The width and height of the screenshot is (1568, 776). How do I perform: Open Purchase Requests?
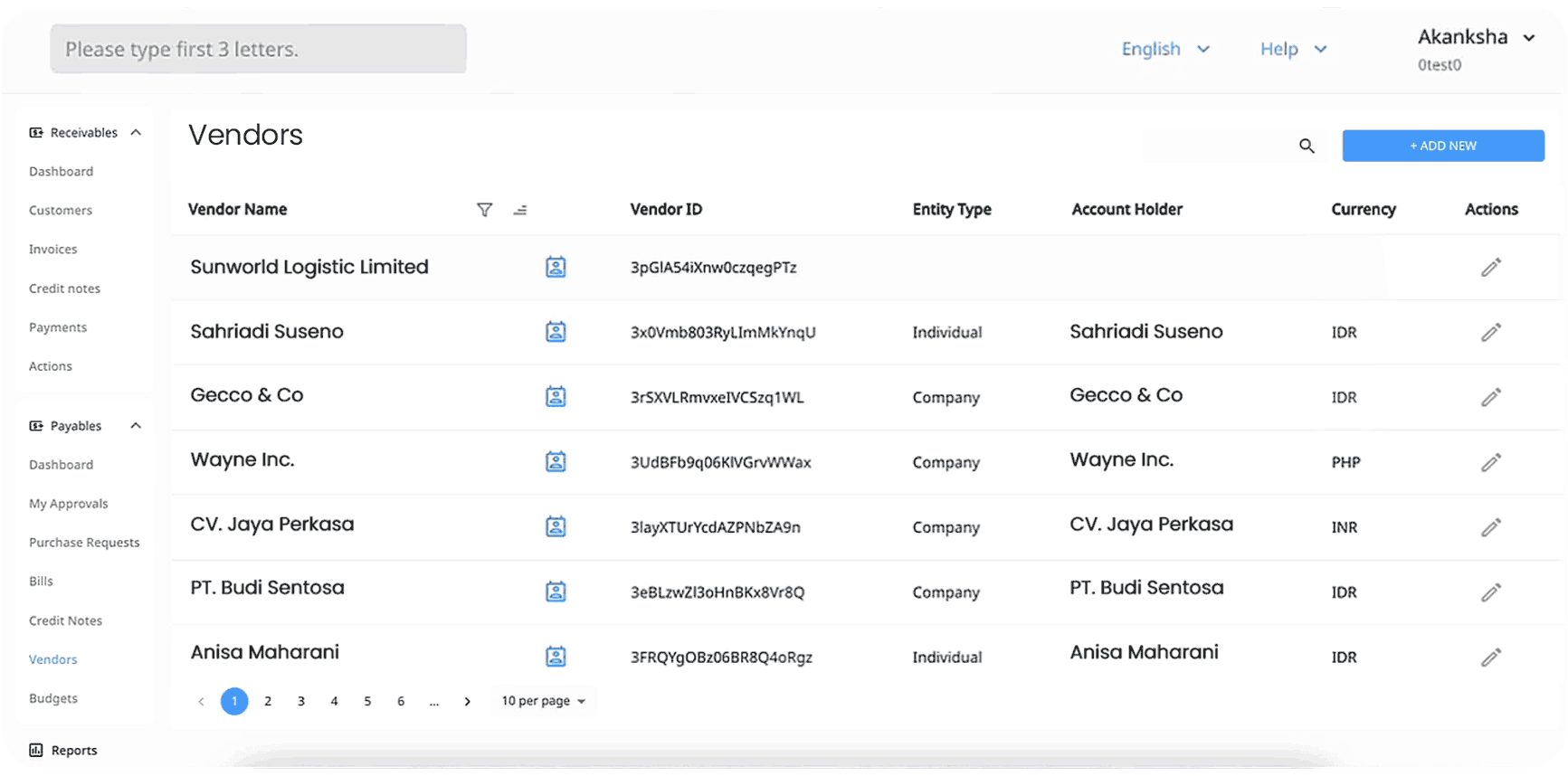(x=84, y=543)
